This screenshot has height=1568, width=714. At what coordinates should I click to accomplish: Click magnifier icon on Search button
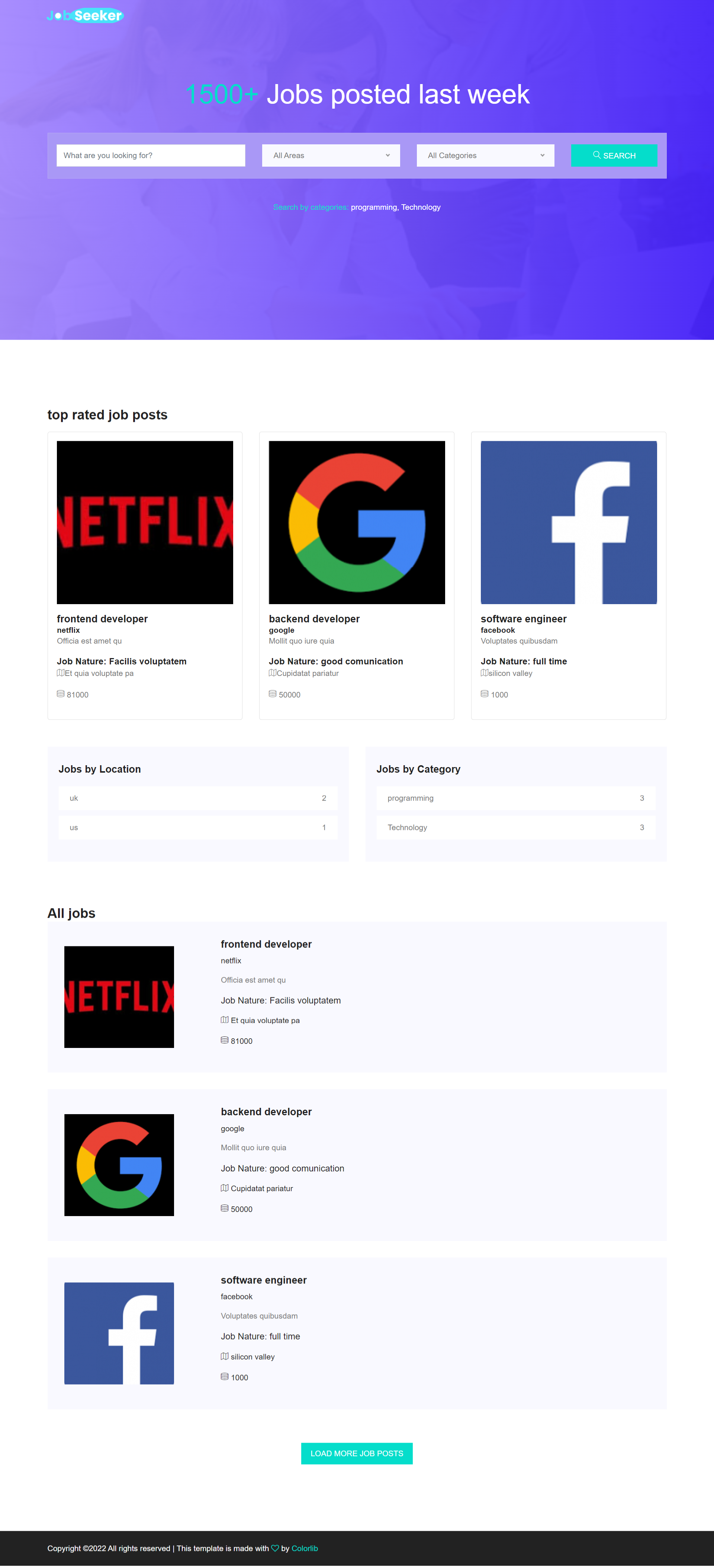click(596, 155)
